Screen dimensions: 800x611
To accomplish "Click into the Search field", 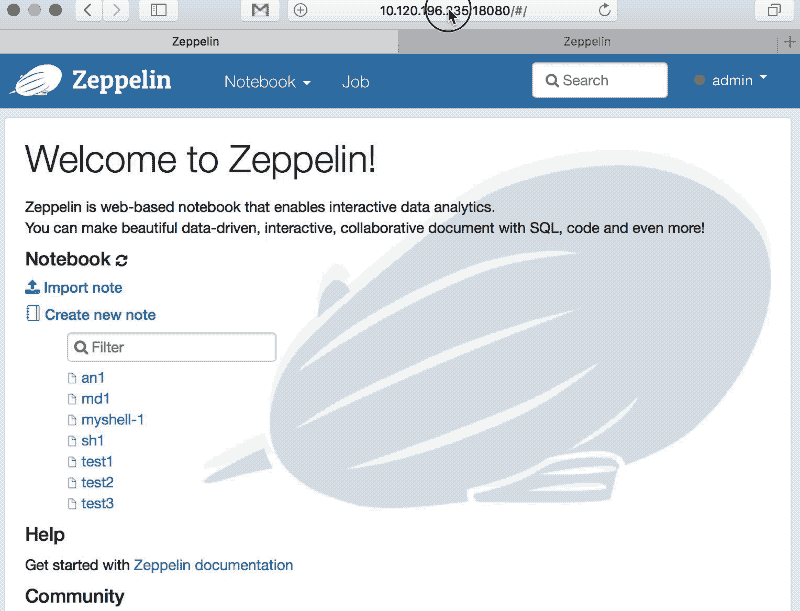I will pos(599,80).
